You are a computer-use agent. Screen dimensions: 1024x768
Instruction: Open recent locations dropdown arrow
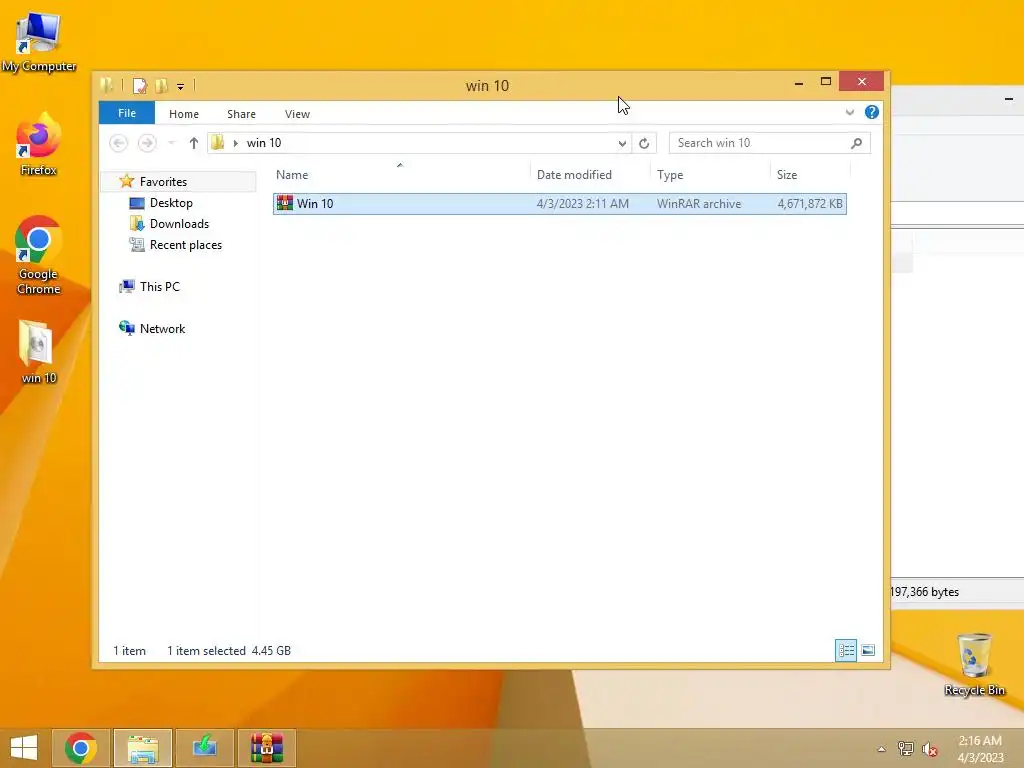(171, 143)
